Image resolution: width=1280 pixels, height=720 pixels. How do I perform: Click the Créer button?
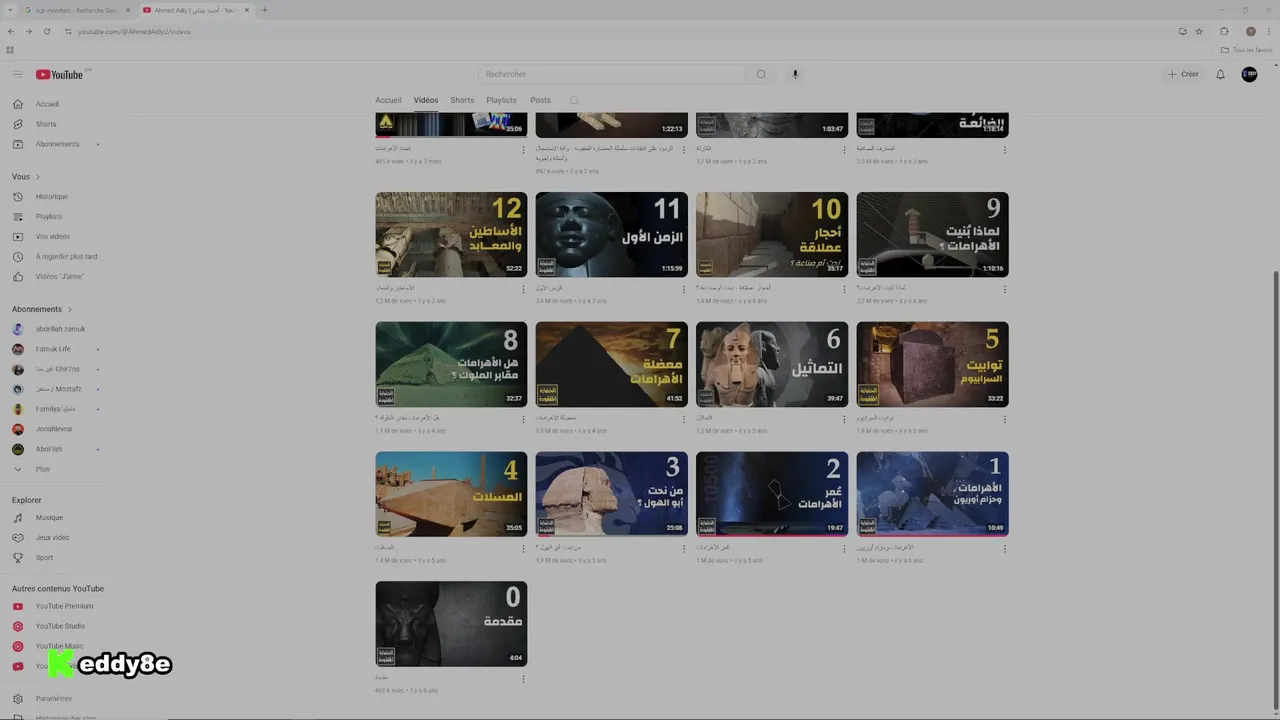1183,74
